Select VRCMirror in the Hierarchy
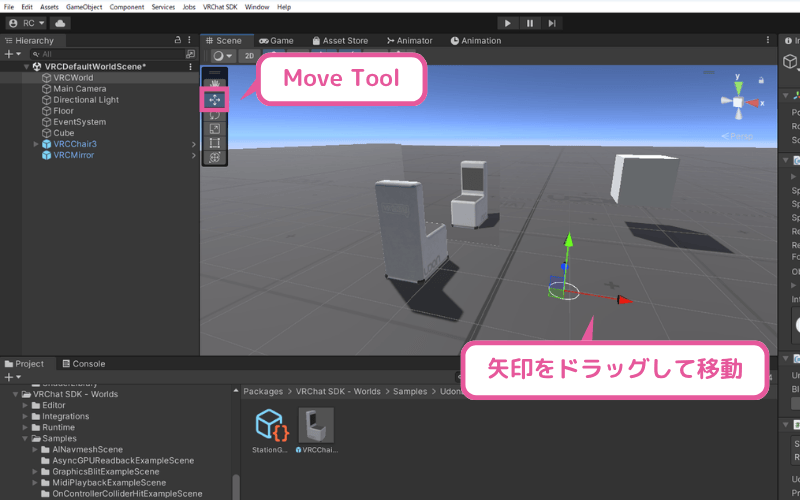The width and height of the screenshot is (800, 500). (x=73, y=155)
